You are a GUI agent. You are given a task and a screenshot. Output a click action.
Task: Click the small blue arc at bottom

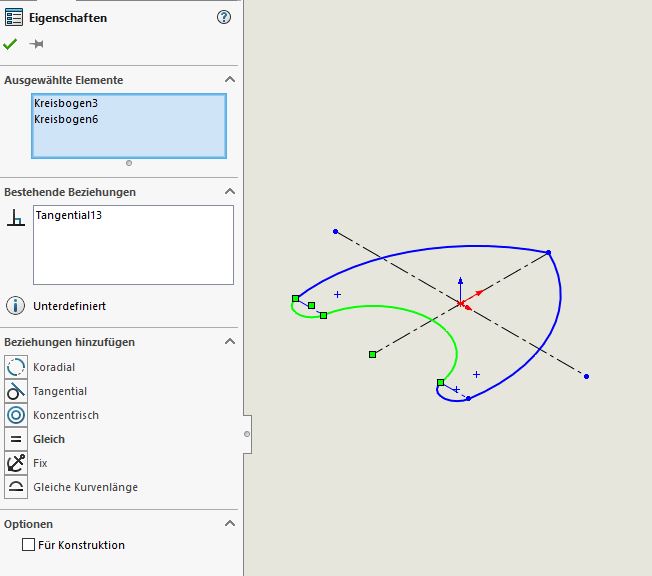449,398
